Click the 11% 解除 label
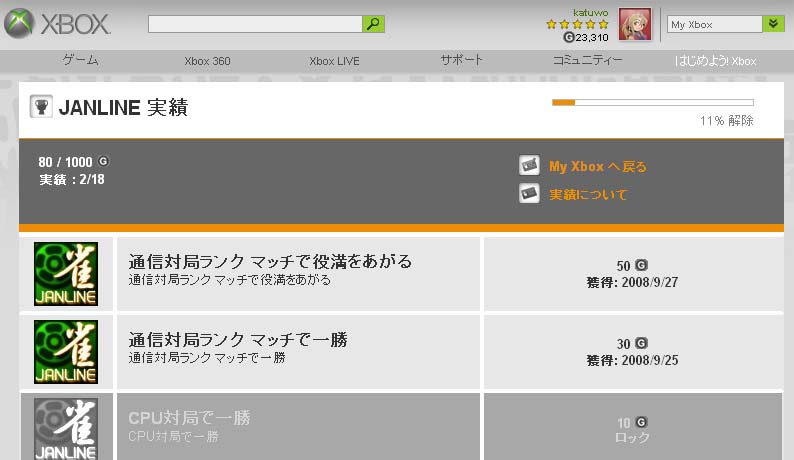794x460 pixels. 727,121
